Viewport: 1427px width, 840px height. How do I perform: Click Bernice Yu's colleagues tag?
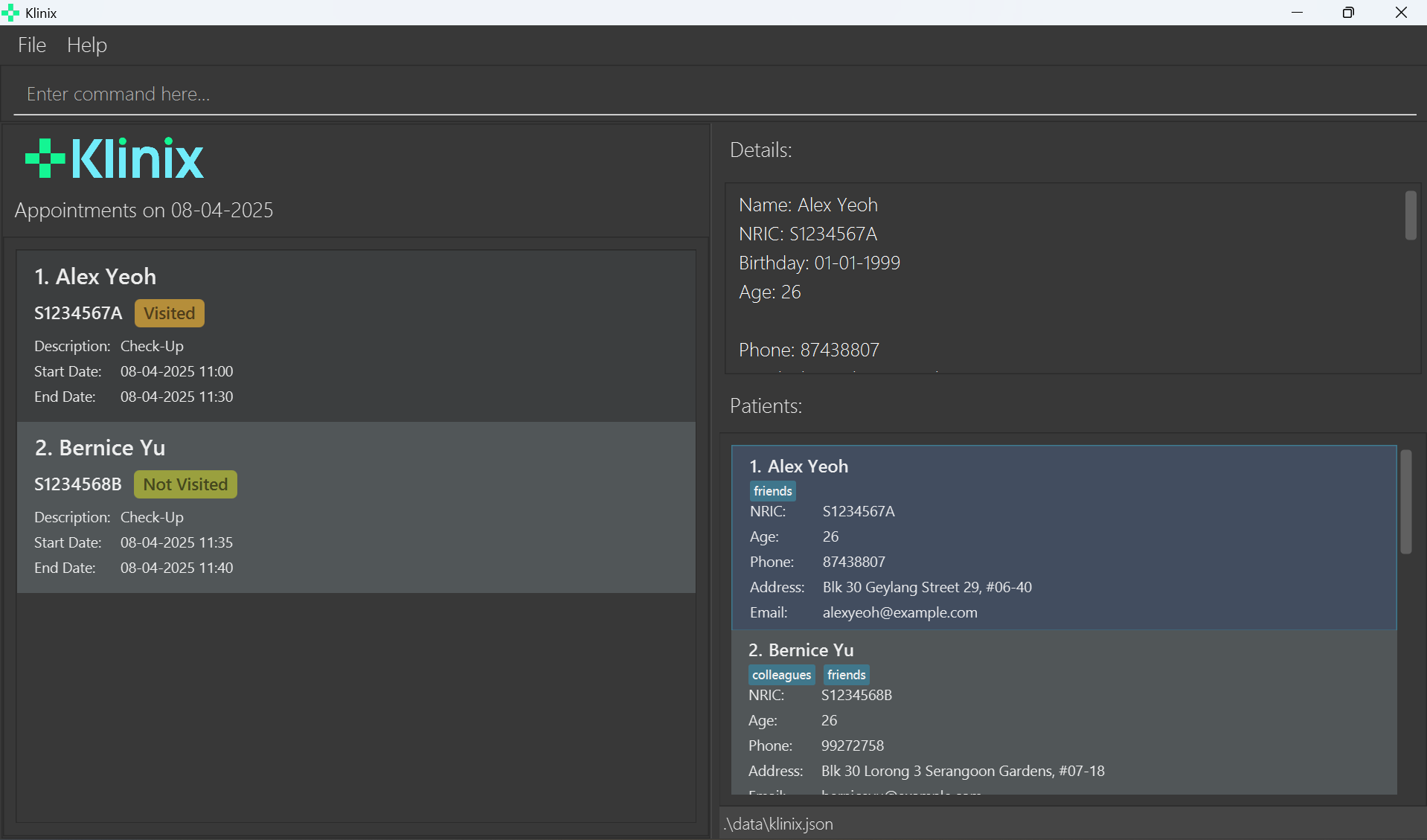tap(781, 675)
